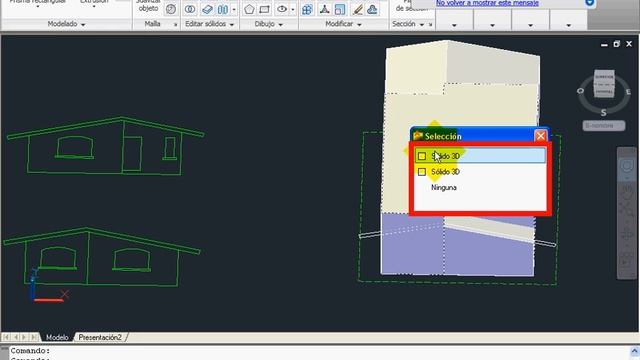Click the ViewCube top face
The width and height of the screenshot is (640, 360).
[604, 76]
